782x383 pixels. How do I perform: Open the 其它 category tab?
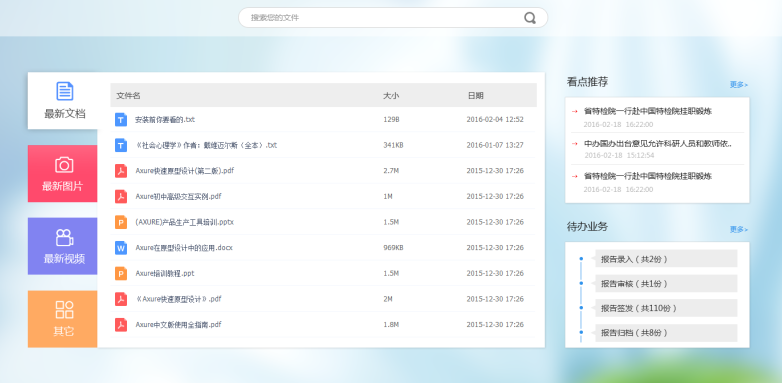click(x=63, y=319)
